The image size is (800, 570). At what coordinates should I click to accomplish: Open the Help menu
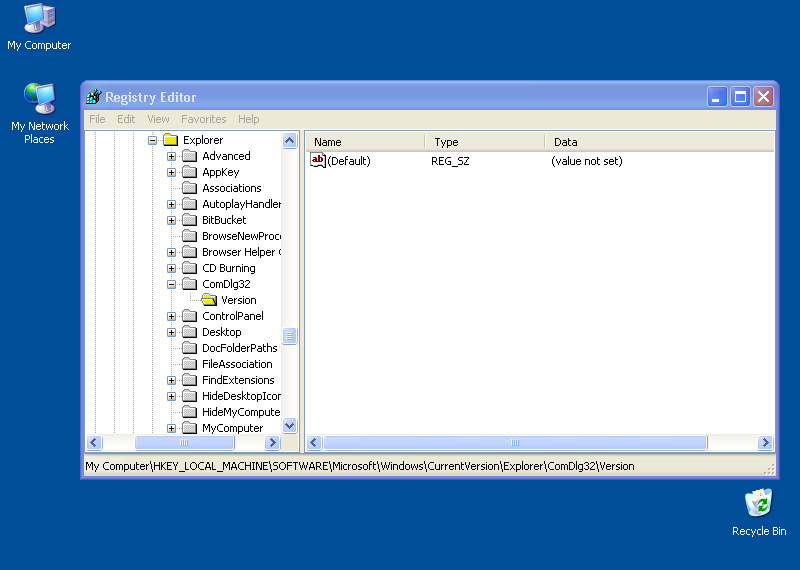(248, 119)
